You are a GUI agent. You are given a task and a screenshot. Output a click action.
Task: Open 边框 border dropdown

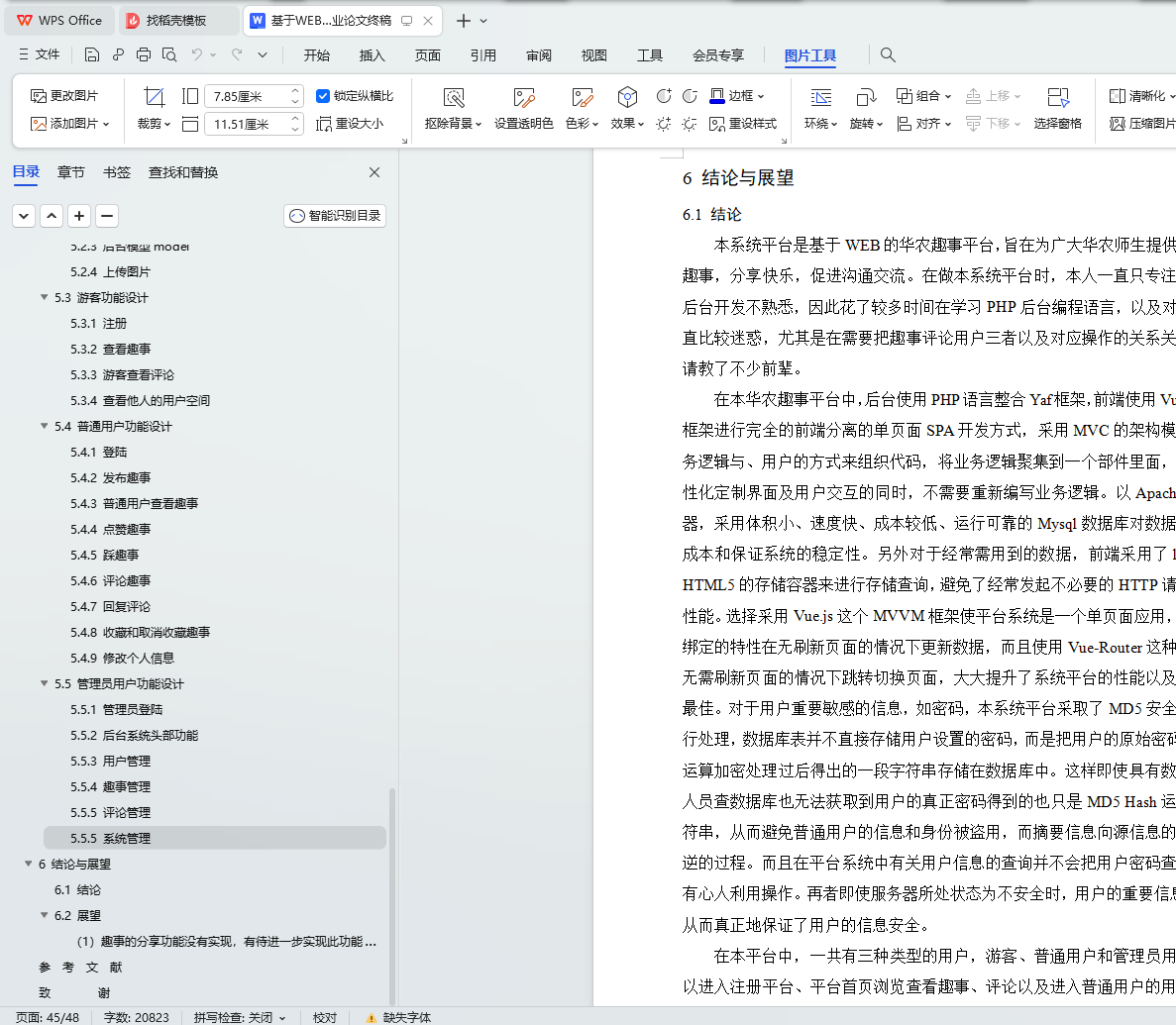(x=737, y=96)
